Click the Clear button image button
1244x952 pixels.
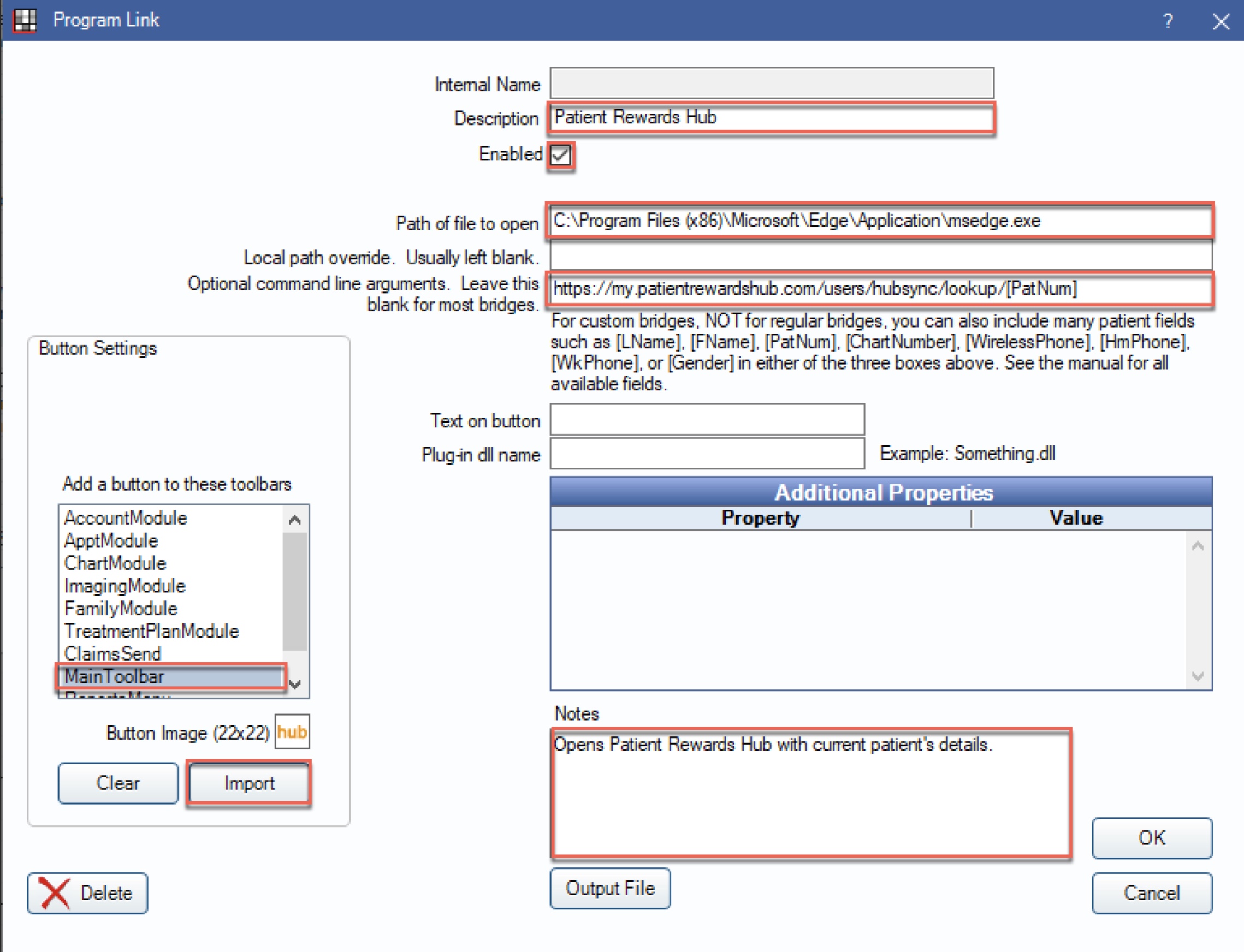(x=118, y=783)
